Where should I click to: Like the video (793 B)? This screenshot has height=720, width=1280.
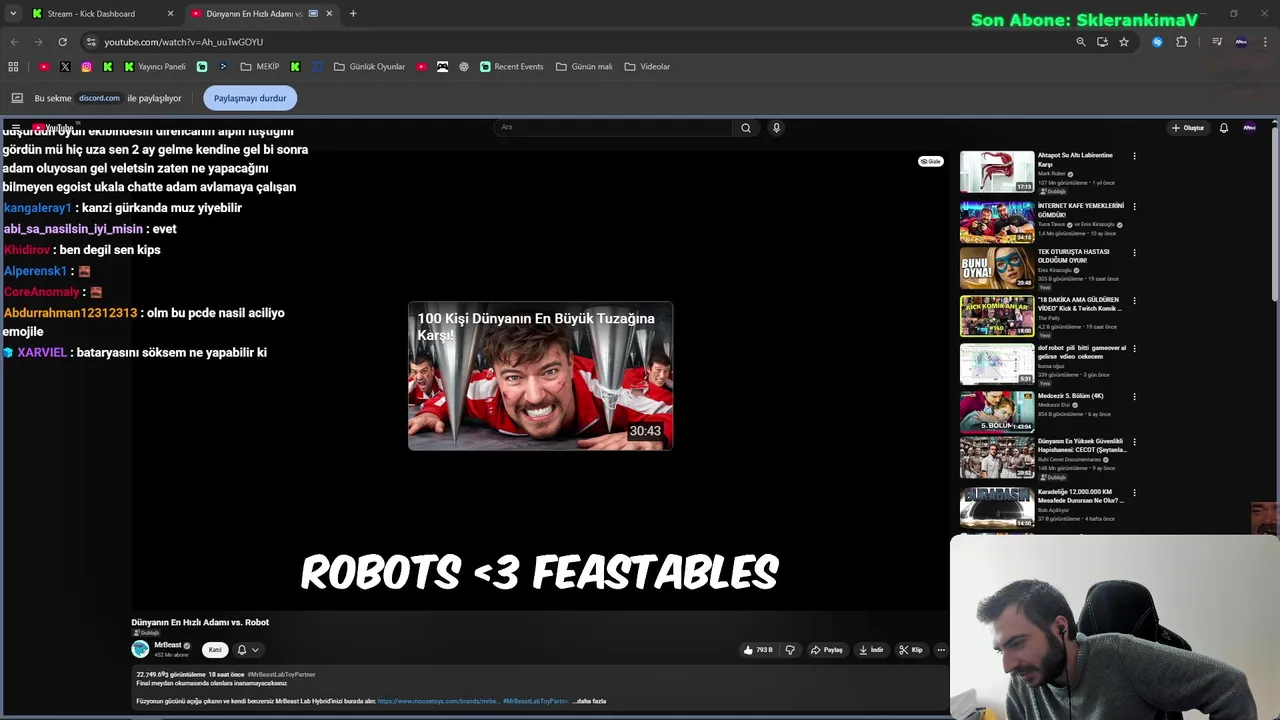pos(757,650)
